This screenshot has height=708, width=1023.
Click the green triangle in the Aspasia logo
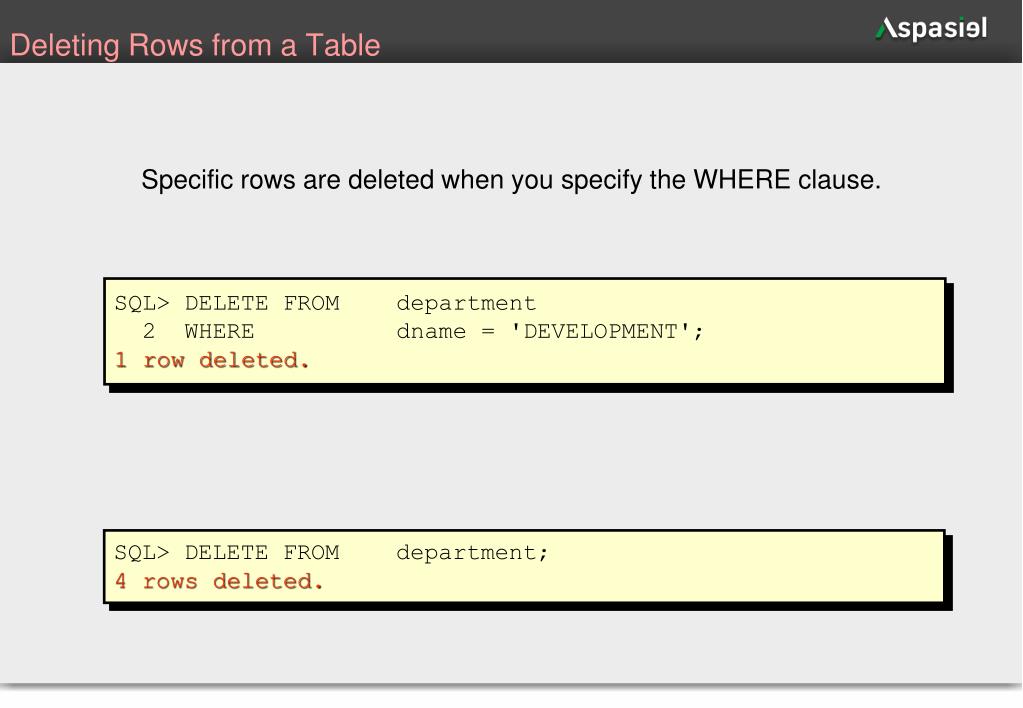[x=883, y=30]
